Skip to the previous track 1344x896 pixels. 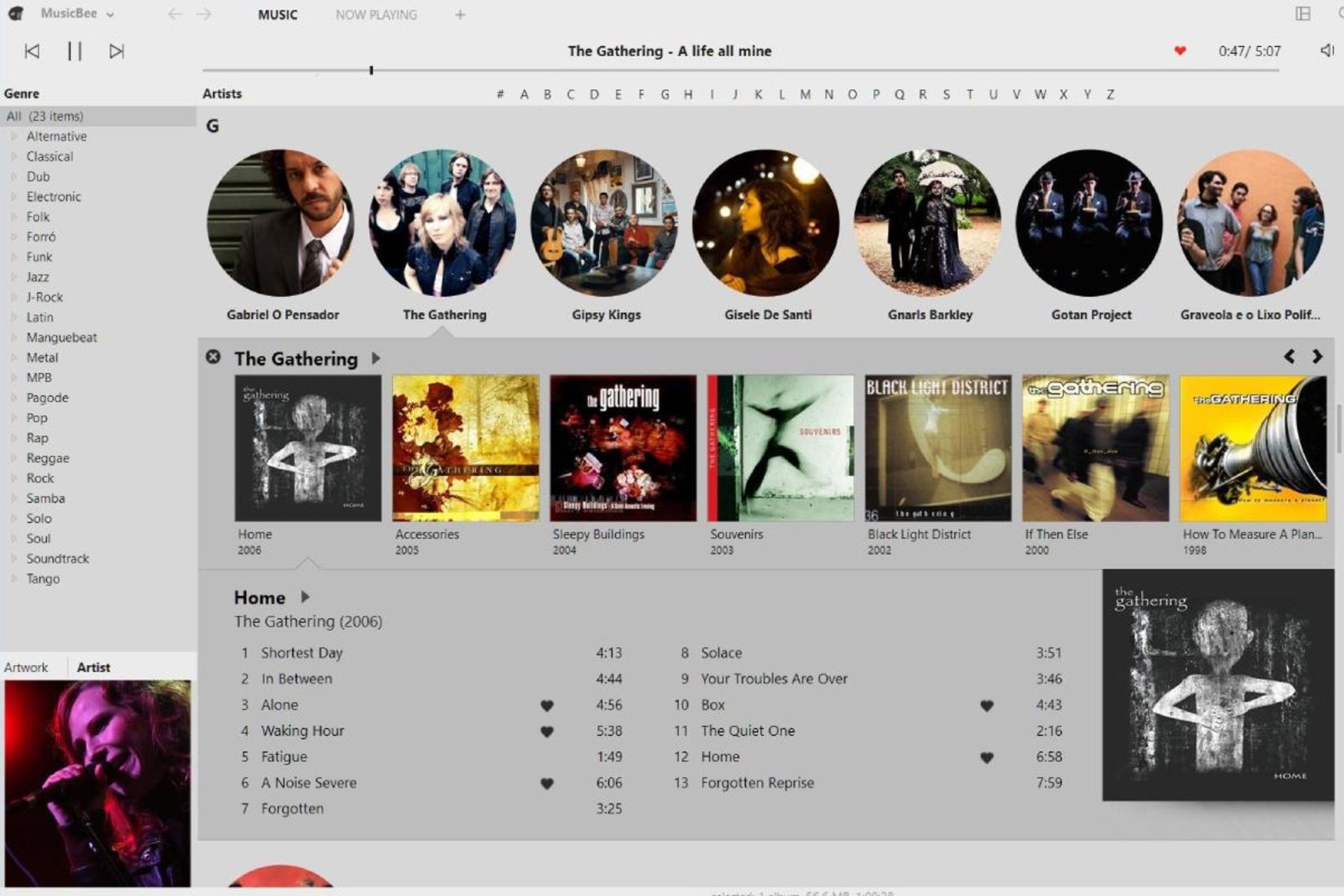tap(32, 51)
